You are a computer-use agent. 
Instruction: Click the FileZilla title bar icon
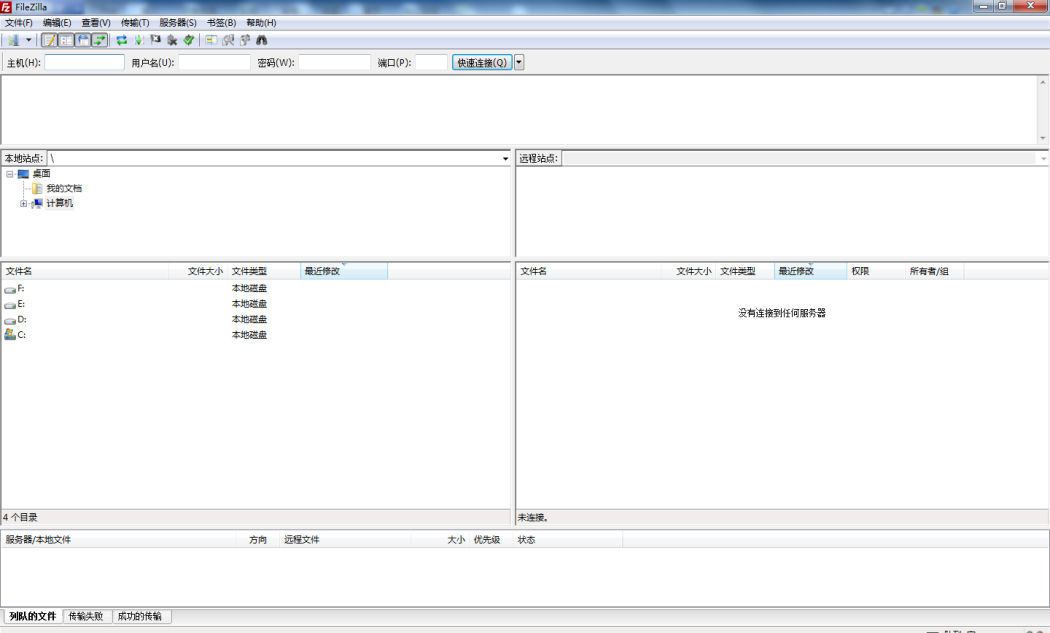6,7
